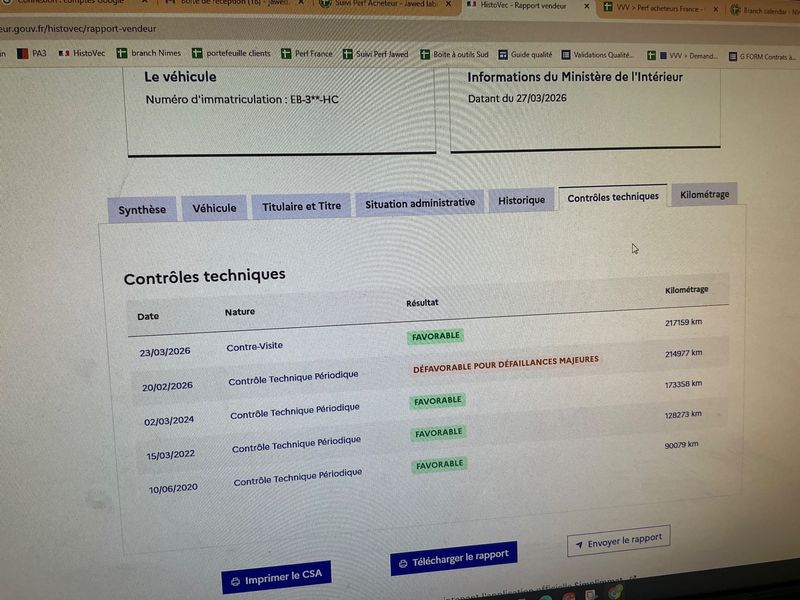Click Contrôle Technique Périodique in the 15/03/2022 row
800x600 pixels.
296,444
